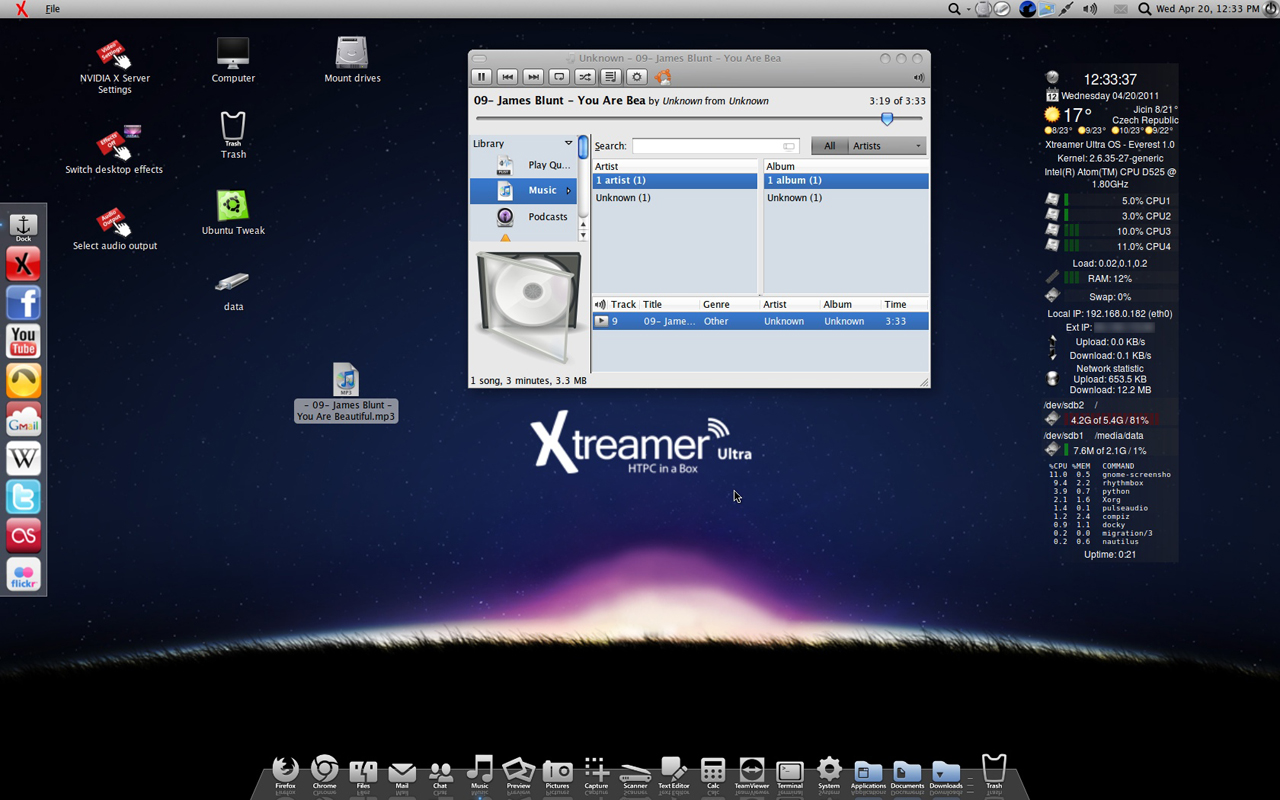This screenshot has width=1280, height=800.
Task: Click the sidebar scrollbar down arrow
Action: (x=583, y=236)
